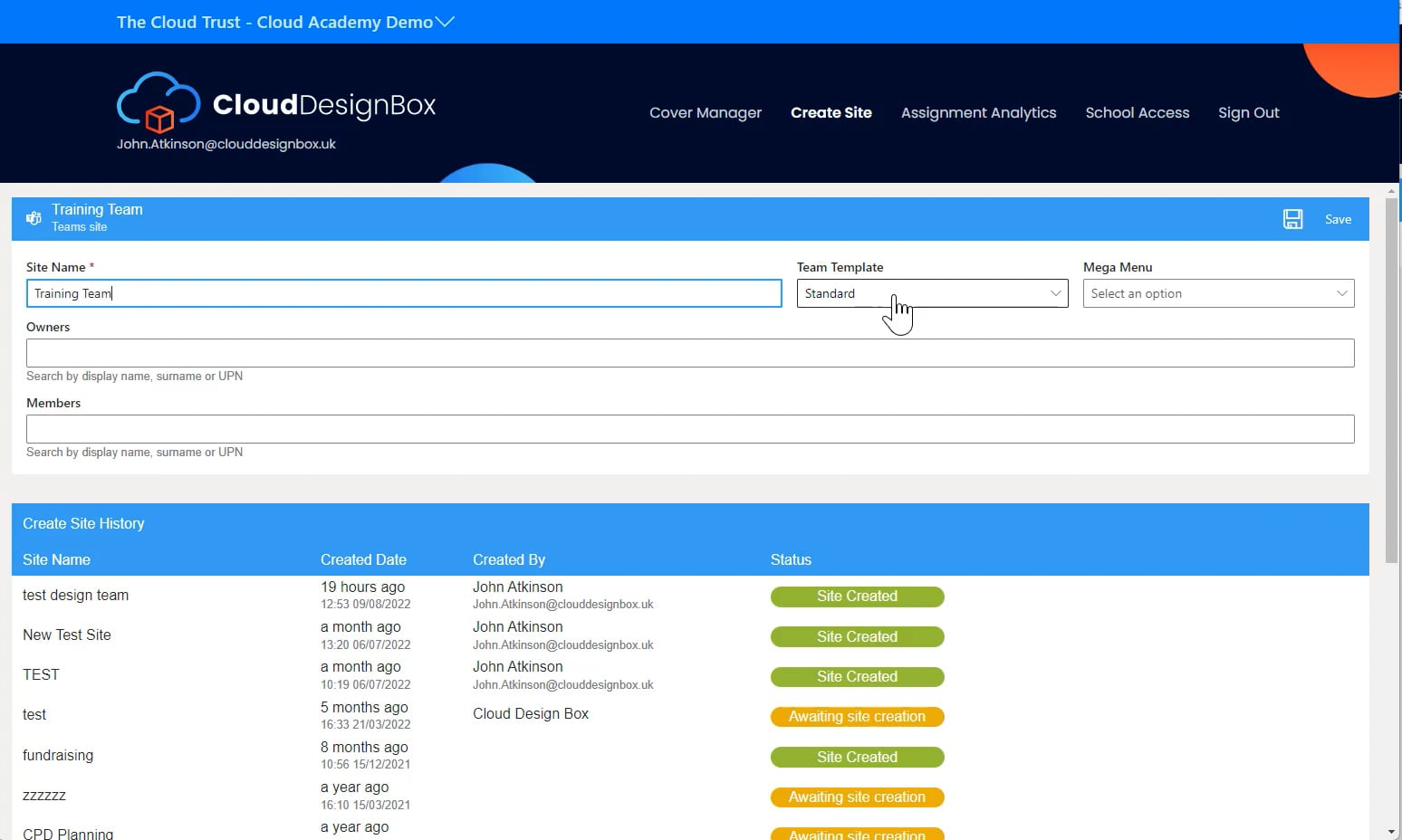Screen dimensions: 1402x840
Task: Click the Cloud Design Box logo
Action: point(276,101)
